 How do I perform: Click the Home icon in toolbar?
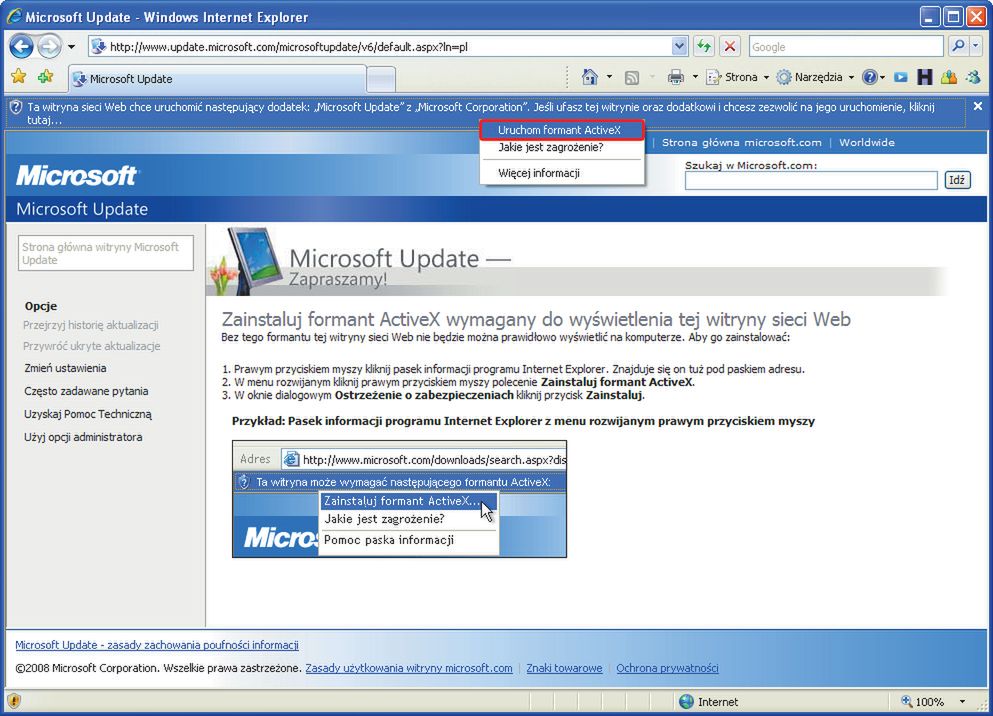[x=590, y=77]
